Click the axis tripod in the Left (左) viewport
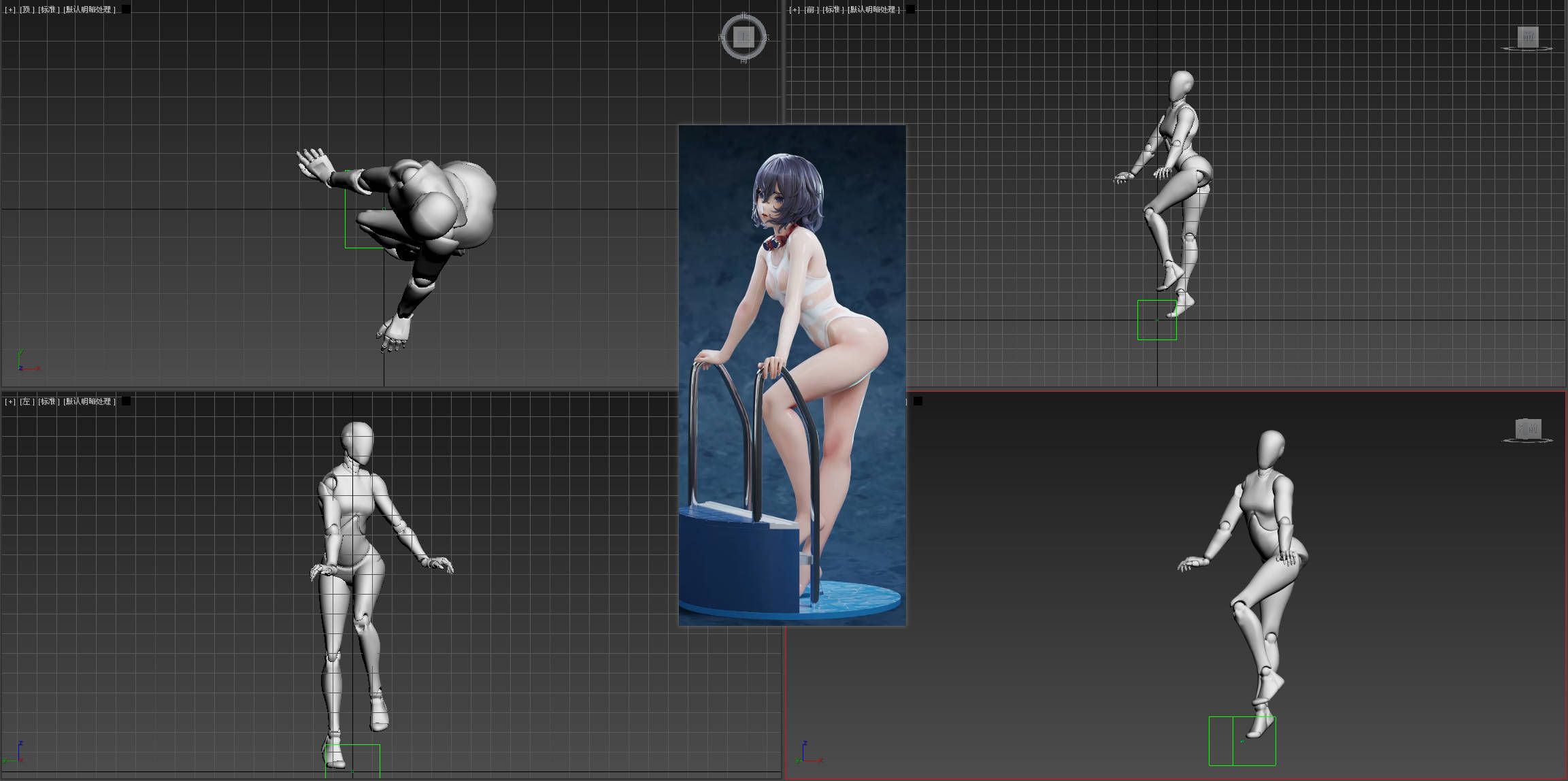The height and width of the screenshot is (781, 1568). [x=14, y=753]
